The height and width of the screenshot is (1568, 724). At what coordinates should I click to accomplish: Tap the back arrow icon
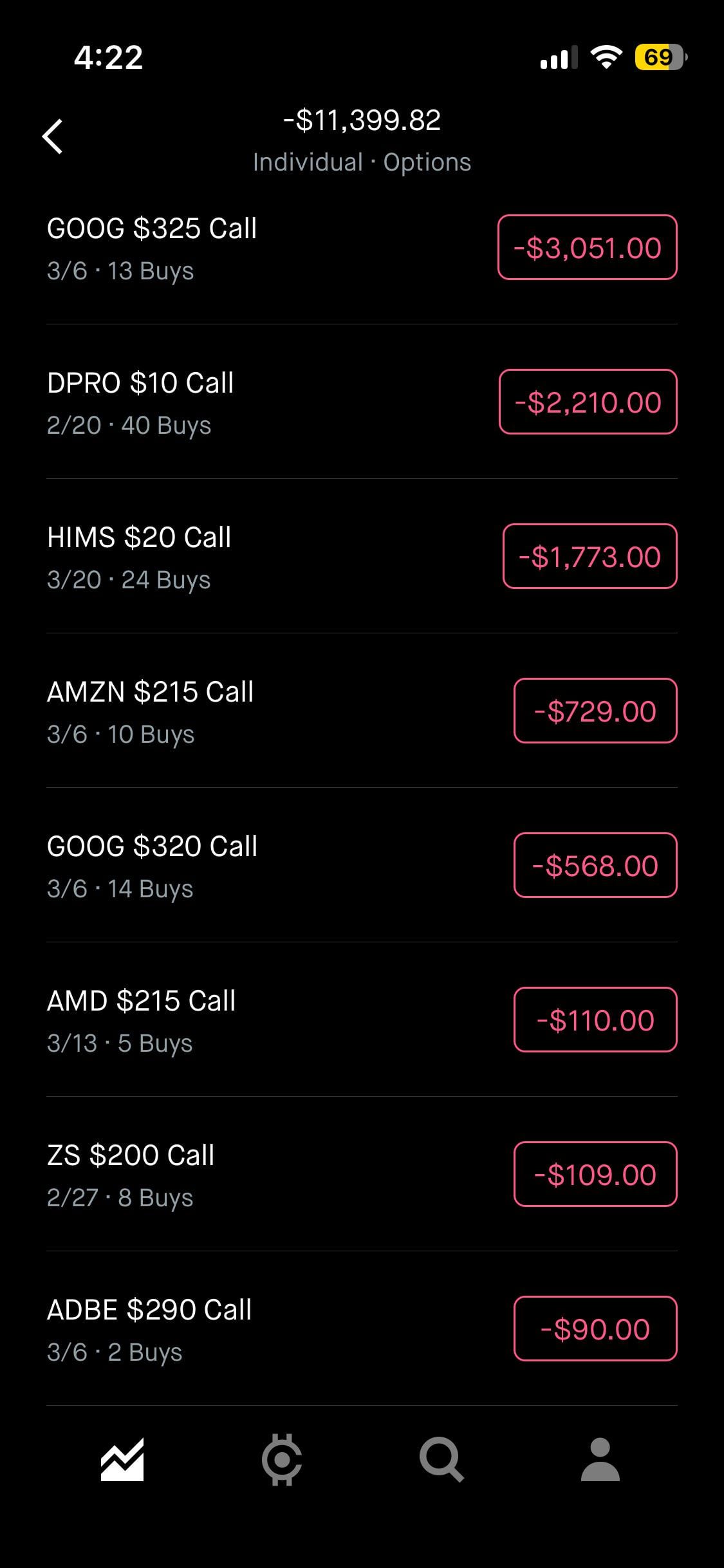click(53, 136)
